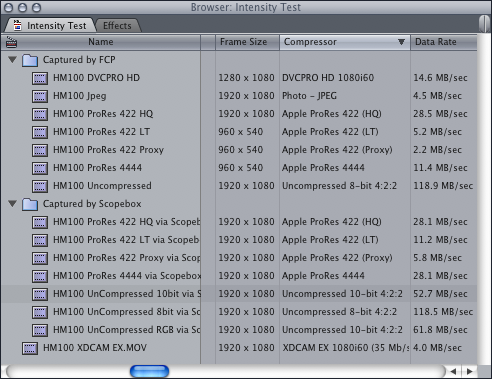Click the HM100 XDCAM EX.MOV clip icon
Image resolution: width=492 pixels, height=379 pixels.
tap(30, 348)
